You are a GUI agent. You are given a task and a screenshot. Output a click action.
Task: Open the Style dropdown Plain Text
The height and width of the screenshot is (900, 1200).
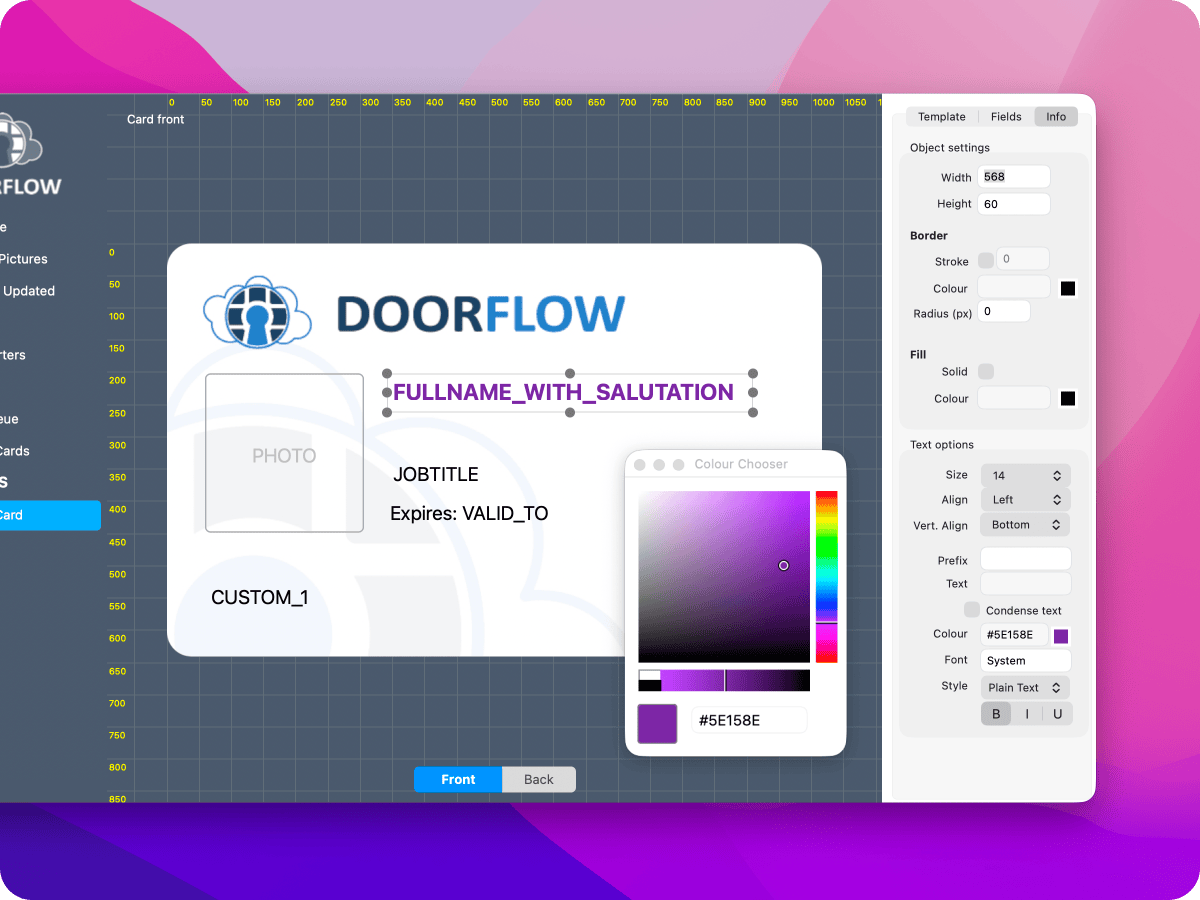point(1026,688)
